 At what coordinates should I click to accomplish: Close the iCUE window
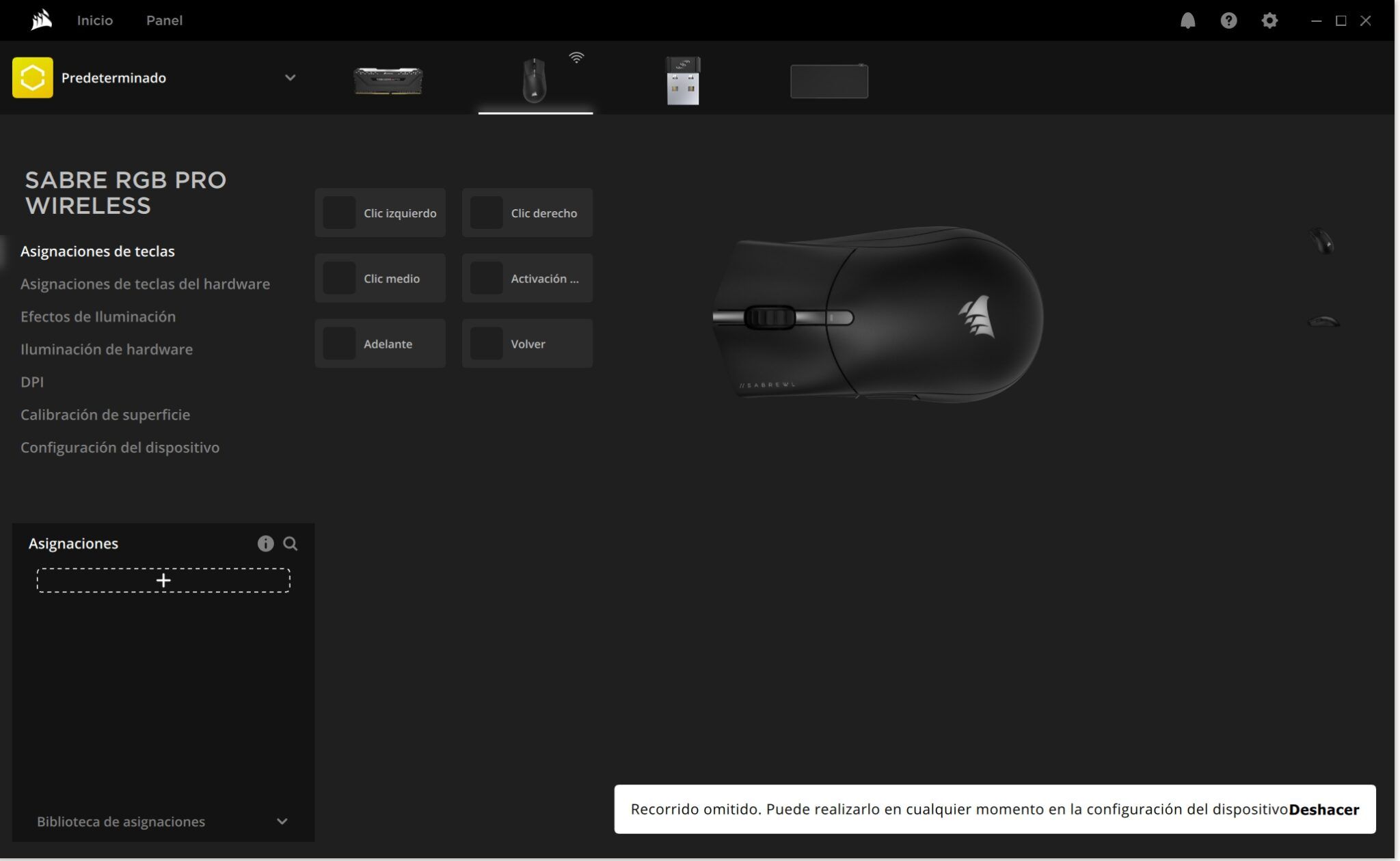[1366, 20]
